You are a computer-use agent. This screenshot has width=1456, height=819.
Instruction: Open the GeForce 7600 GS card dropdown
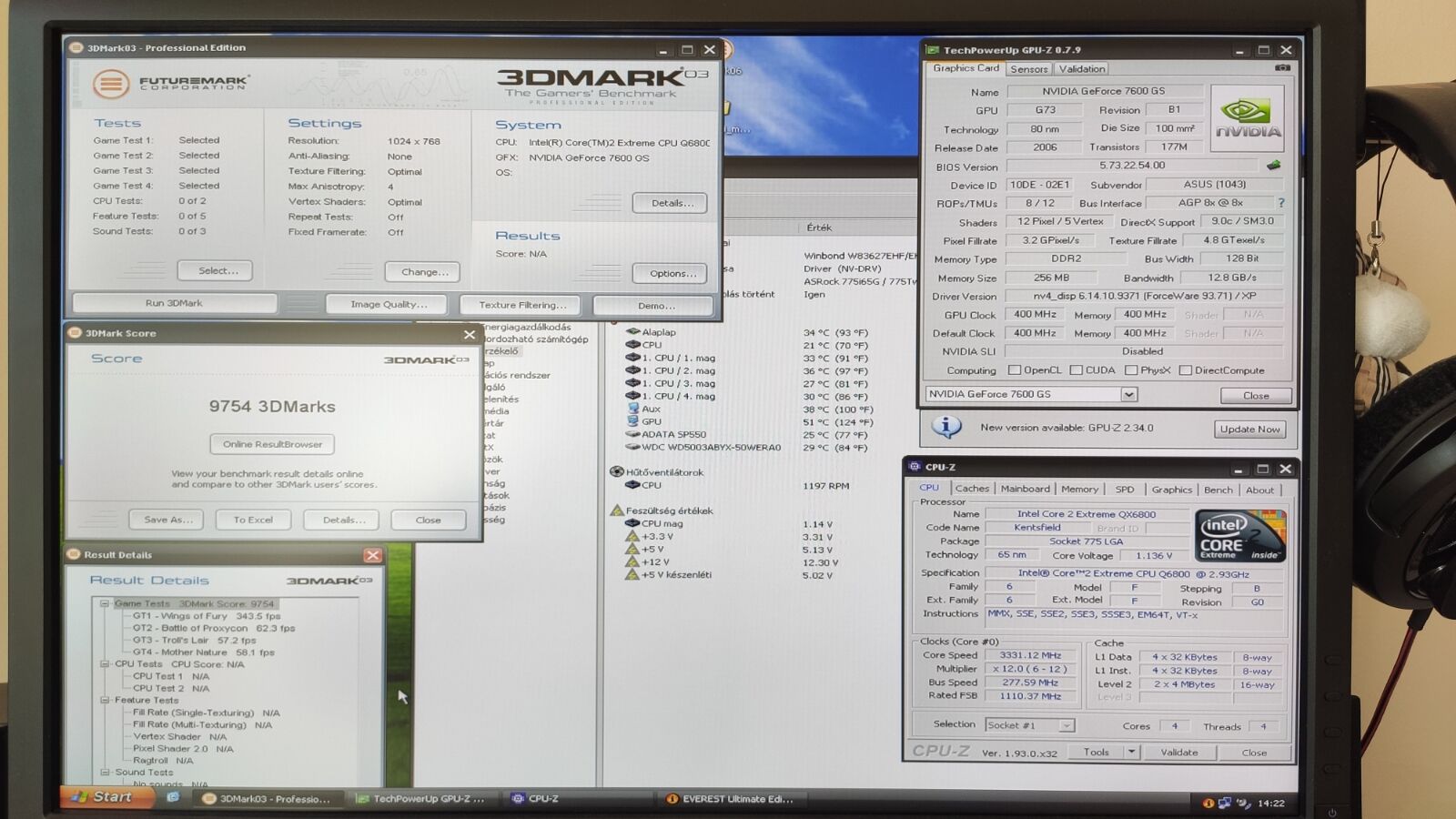1128,394
